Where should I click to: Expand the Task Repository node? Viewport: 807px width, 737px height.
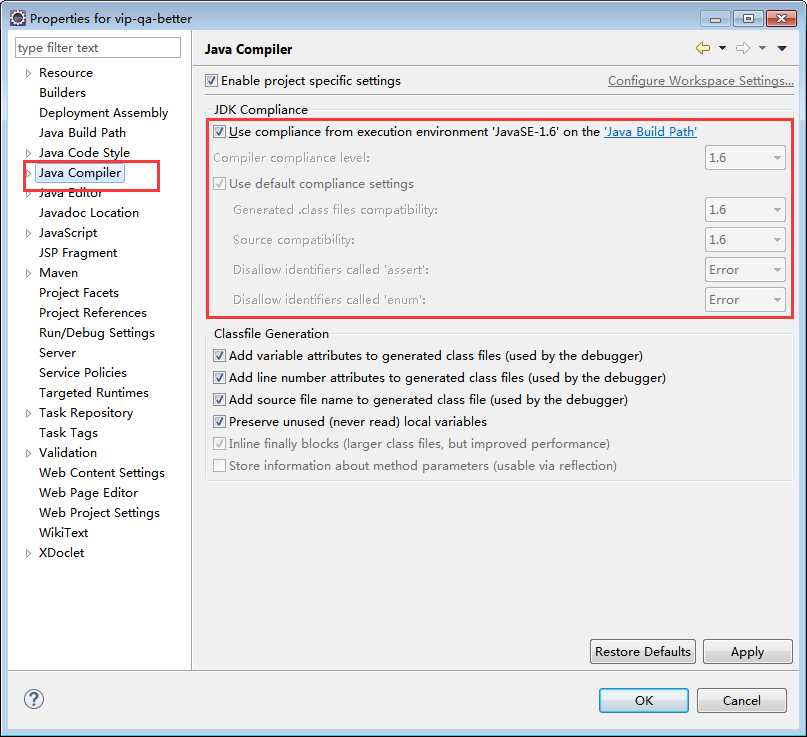click(x=28, y=413)
